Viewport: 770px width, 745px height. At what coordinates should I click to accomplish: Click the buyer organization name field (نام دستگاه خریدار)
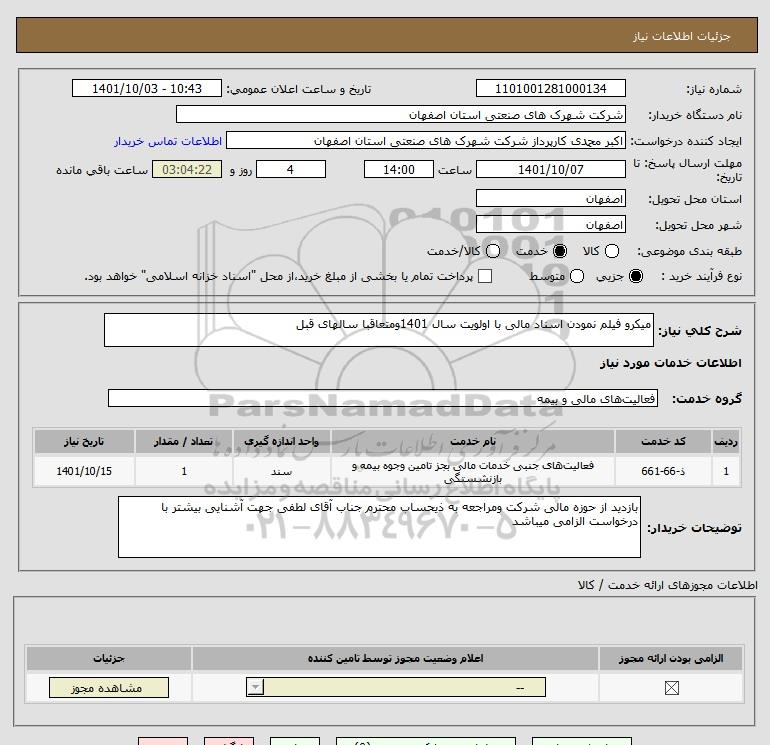tap(401, 114)
